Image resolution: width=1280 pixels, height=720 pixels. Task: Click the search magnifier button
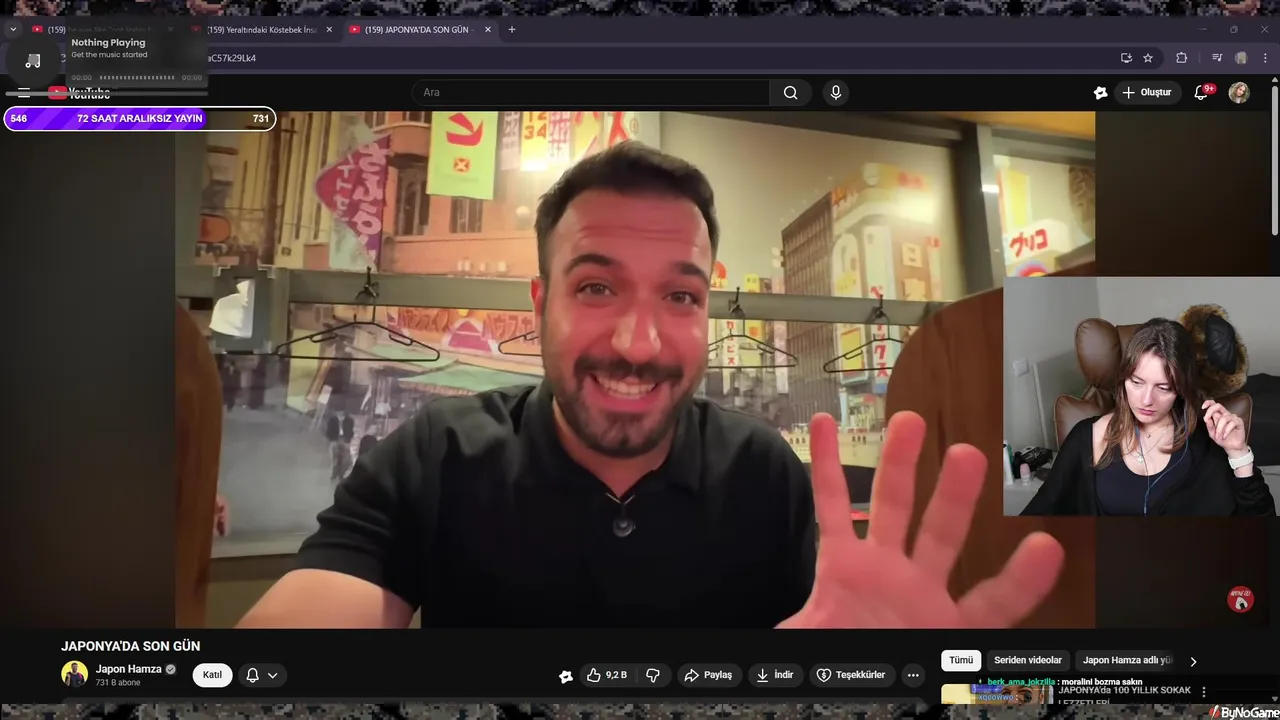pos(790,93)
